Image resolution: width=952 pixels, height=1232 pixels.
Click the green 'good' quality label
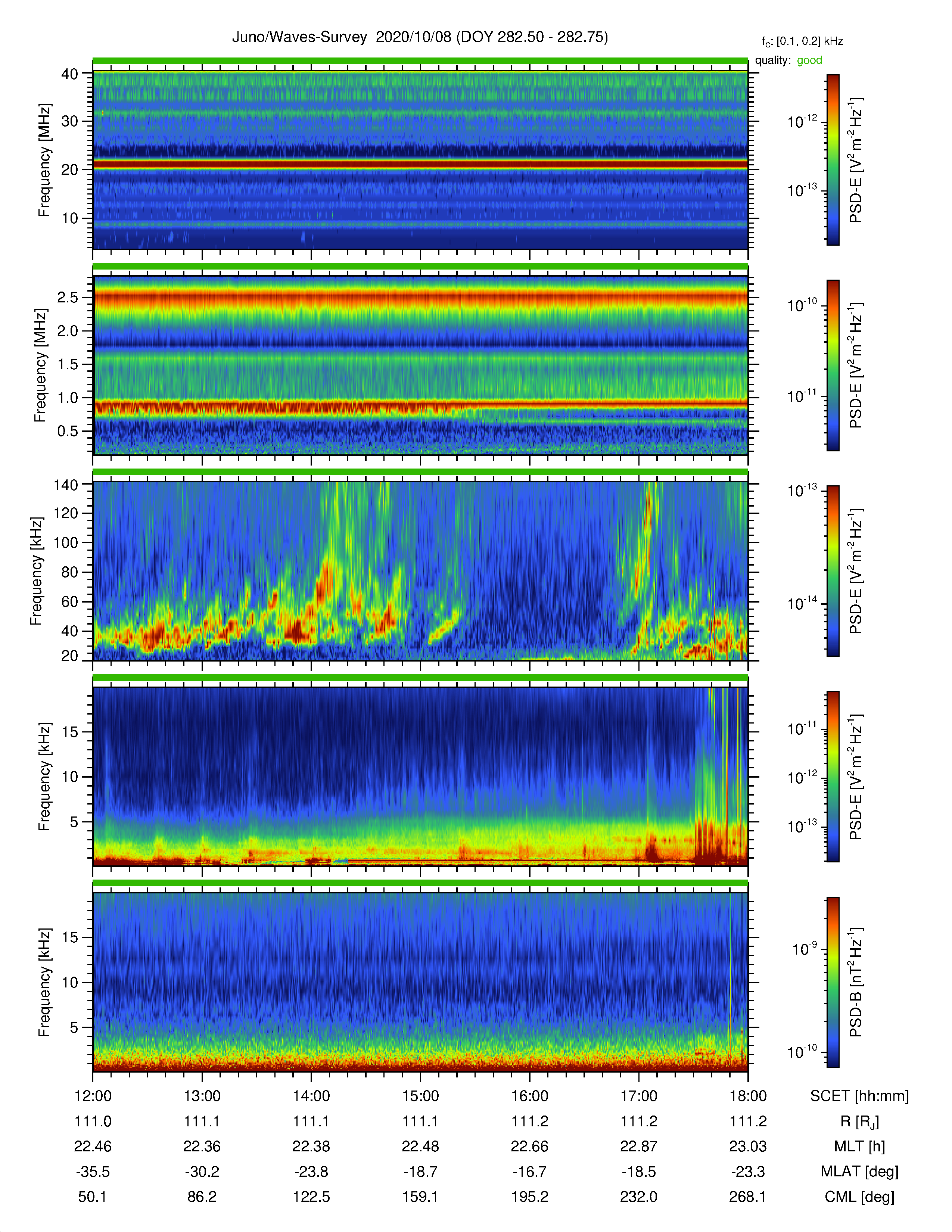(x=809, y=60)
